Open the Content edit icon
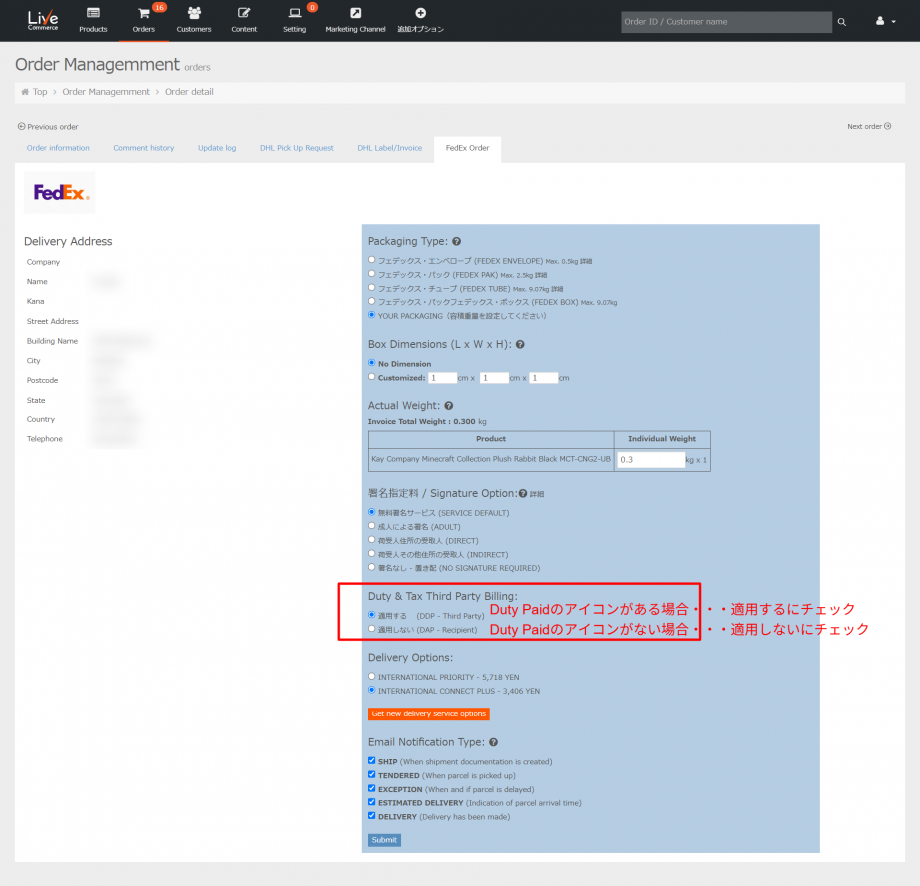Viewport: 920px width, 886px height. pos(244,13)
